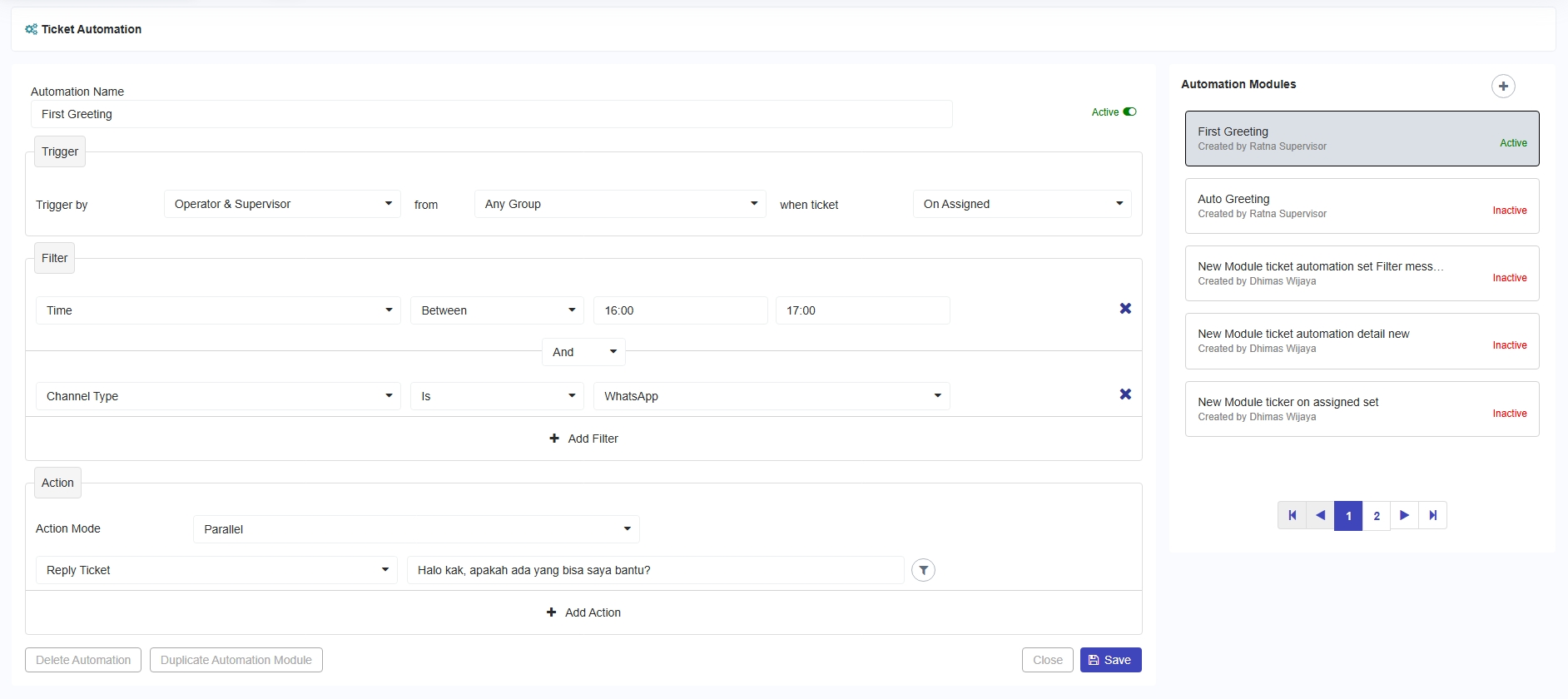Open the Action Mode Parallel dropdown
This screenshot has width=1568, height=699.
[x=416, y=529]
